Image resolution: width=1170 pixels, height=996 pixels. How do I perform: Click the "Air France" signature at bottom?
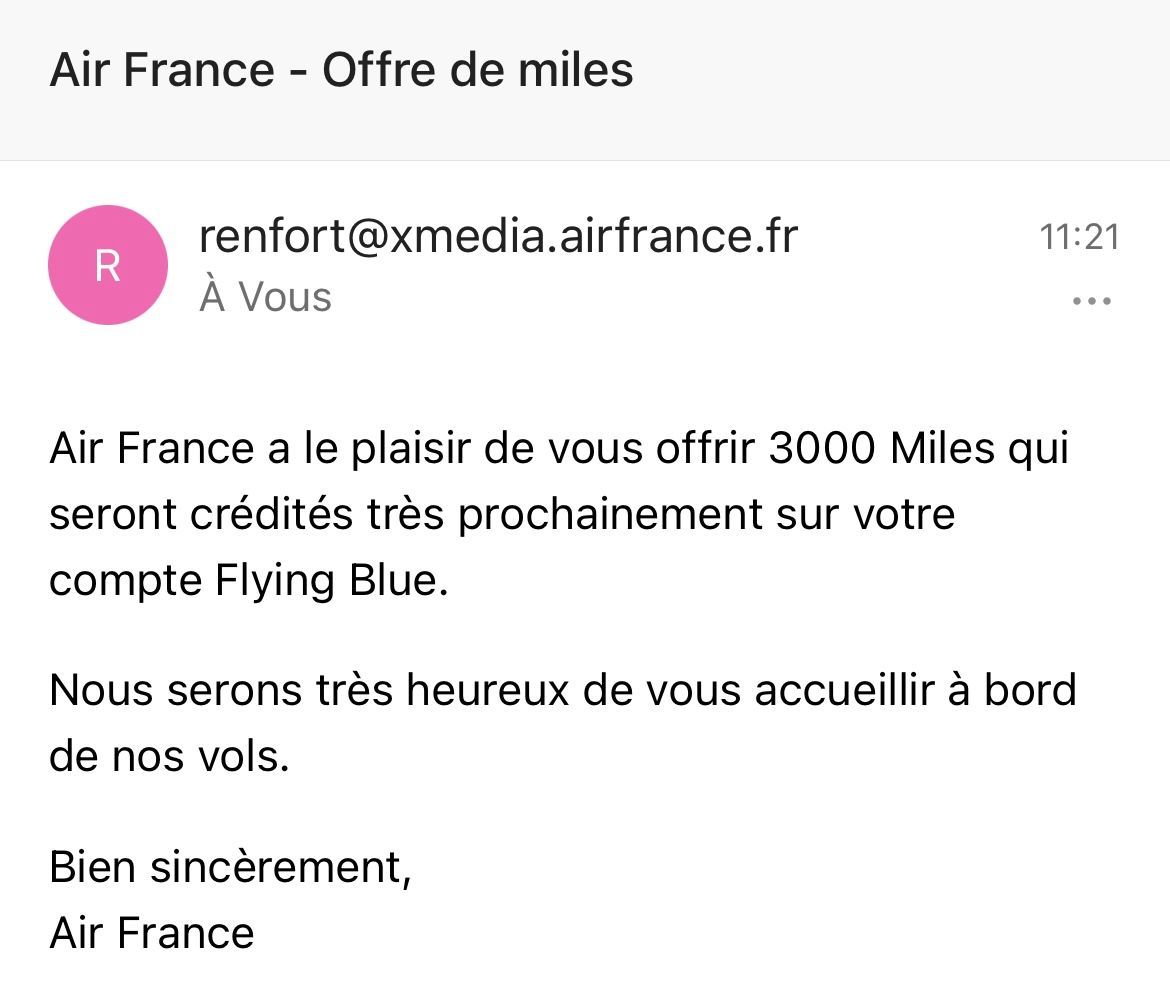pyautogui.click(x=152, y=933)
